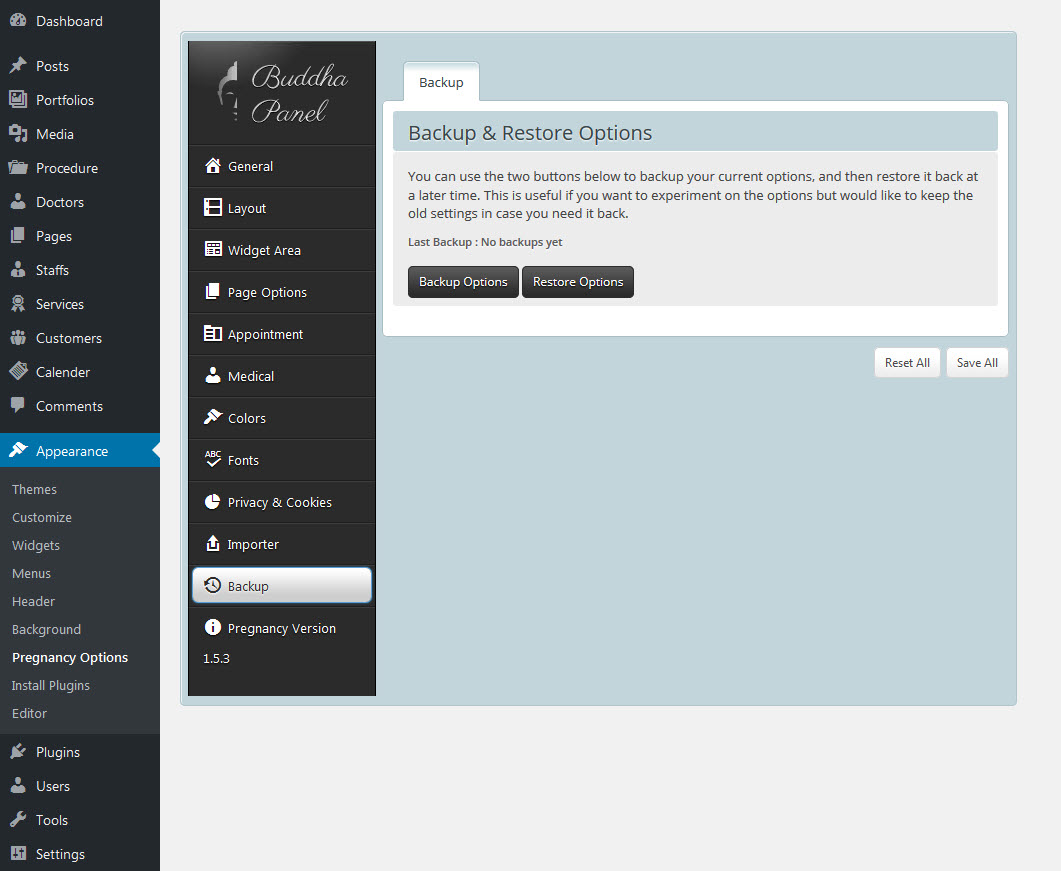Open the Layout settings section
This screenshot has height=871, width=1061.
pyautogui.click(x=246, y=208)
